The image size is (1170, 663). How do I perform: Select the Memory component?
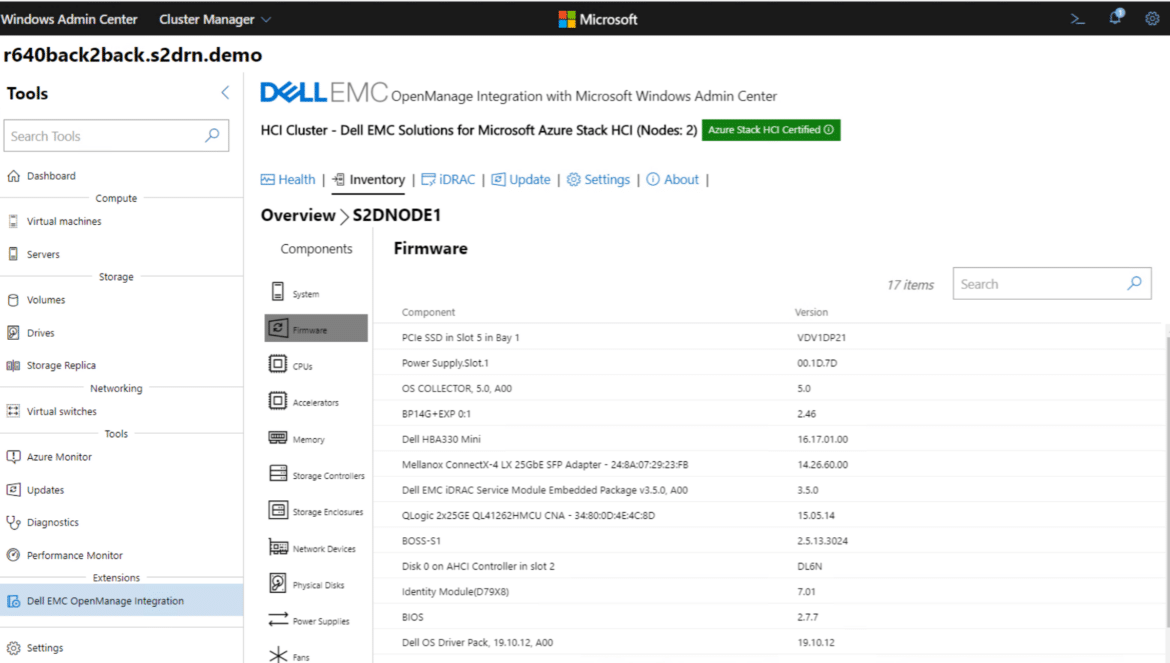coord(316,438)
